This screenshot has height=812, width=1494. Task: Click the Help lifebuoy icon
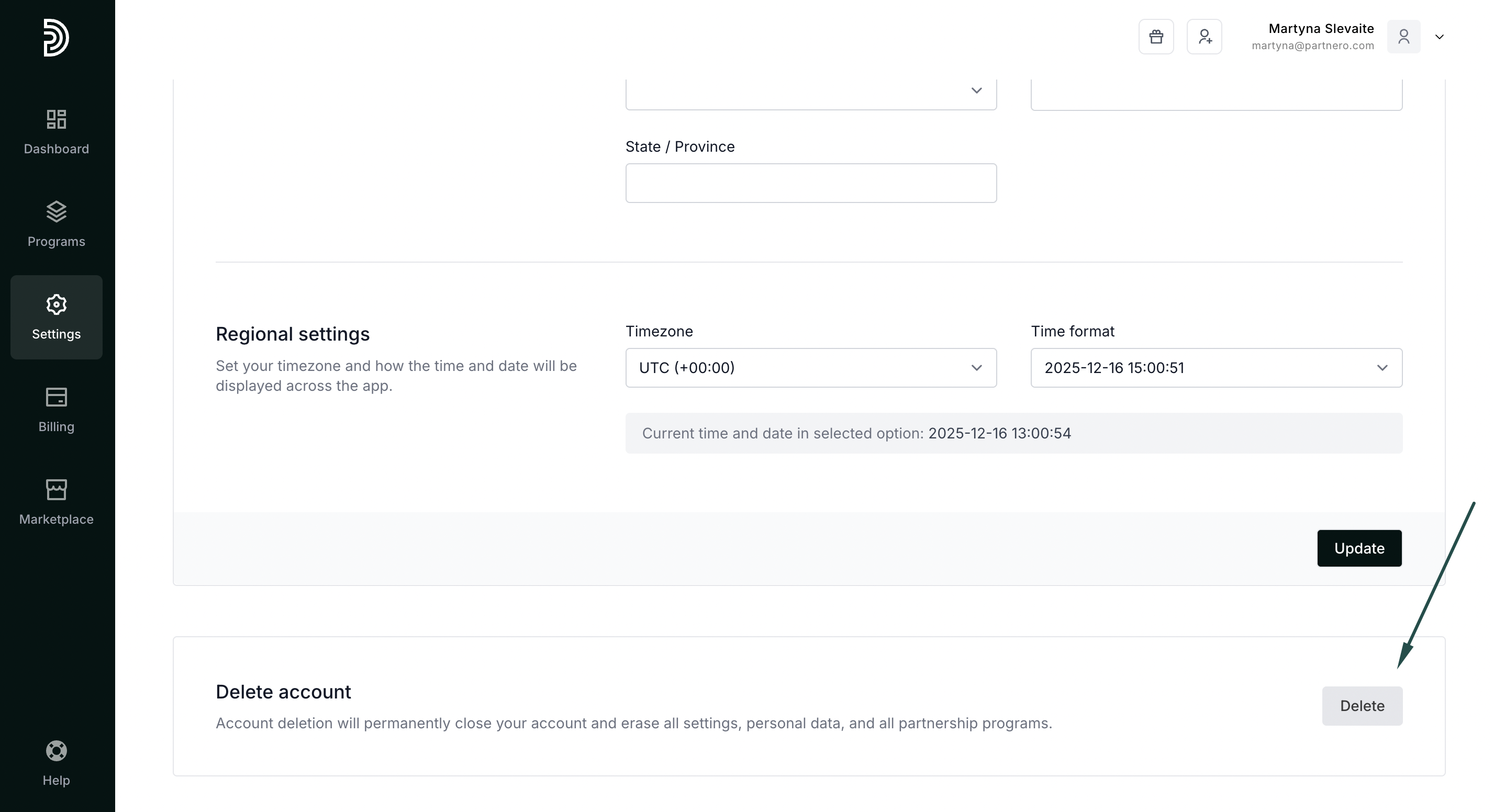pos(56,751)
